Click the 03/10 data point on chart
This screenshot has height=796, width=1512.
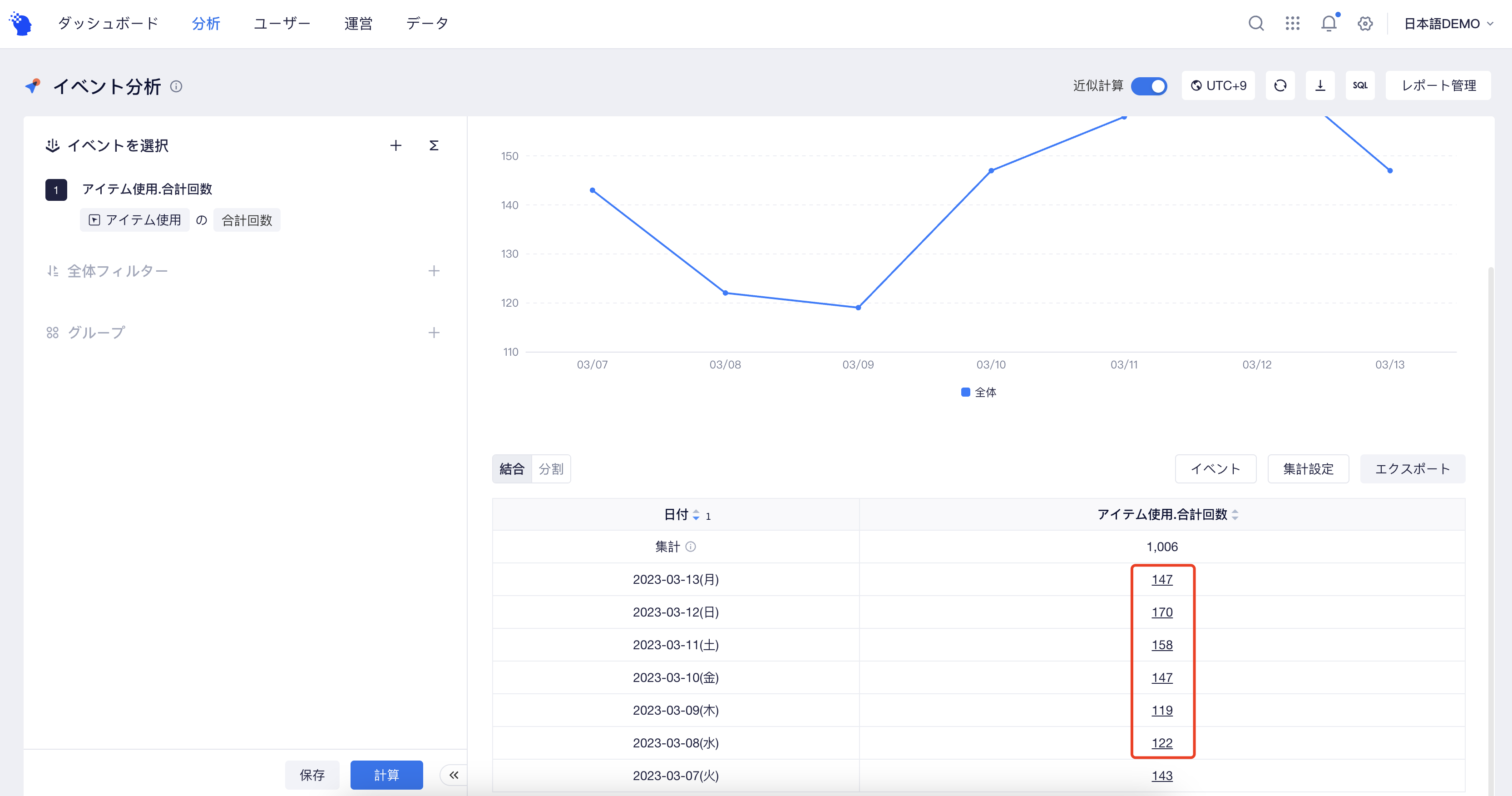pos(991,170)
